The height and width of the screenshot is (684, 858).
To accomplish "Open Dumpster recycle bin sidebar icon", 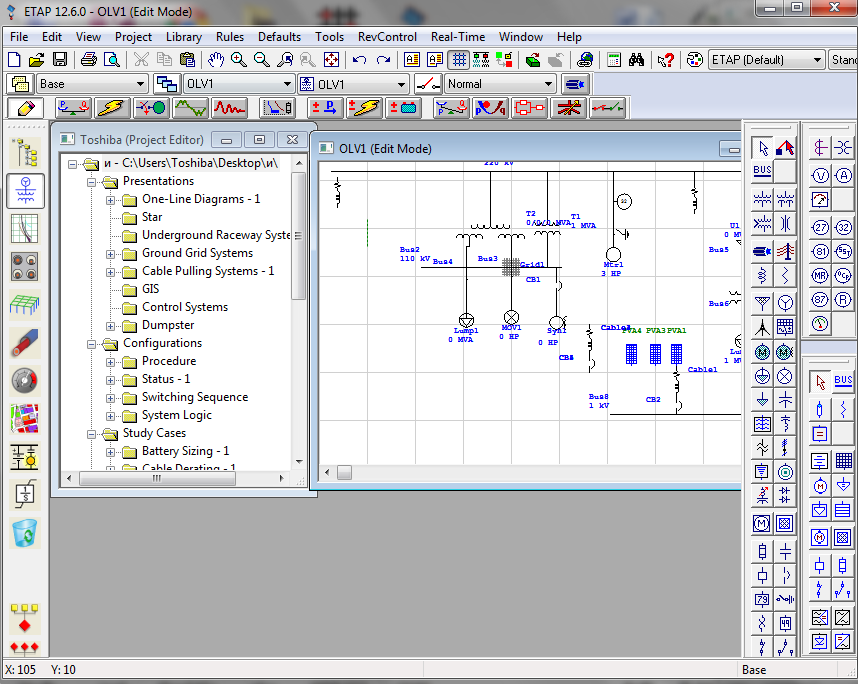I will coord(25,532).
